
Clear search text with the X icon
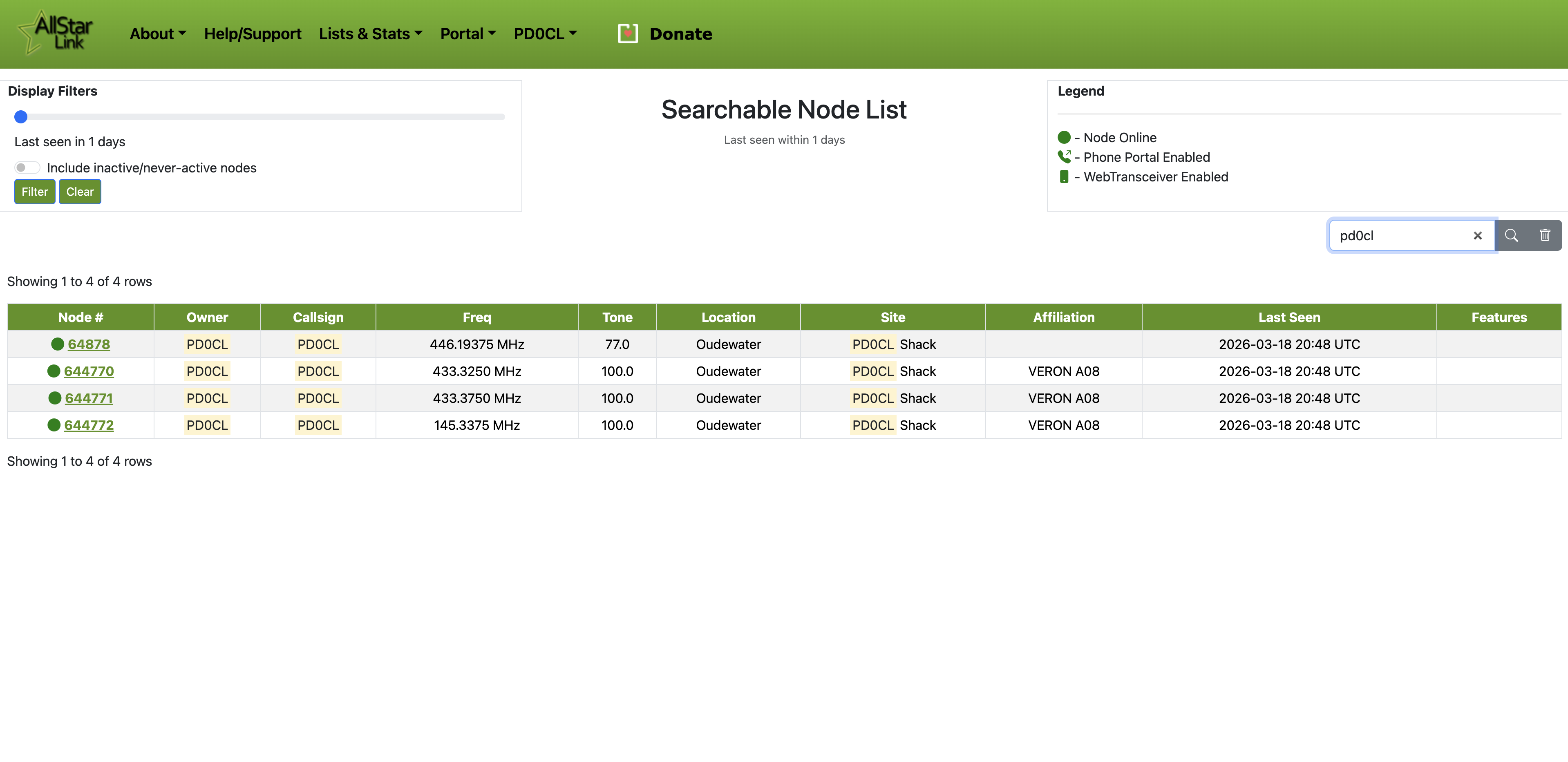[x=1477, y=235]
